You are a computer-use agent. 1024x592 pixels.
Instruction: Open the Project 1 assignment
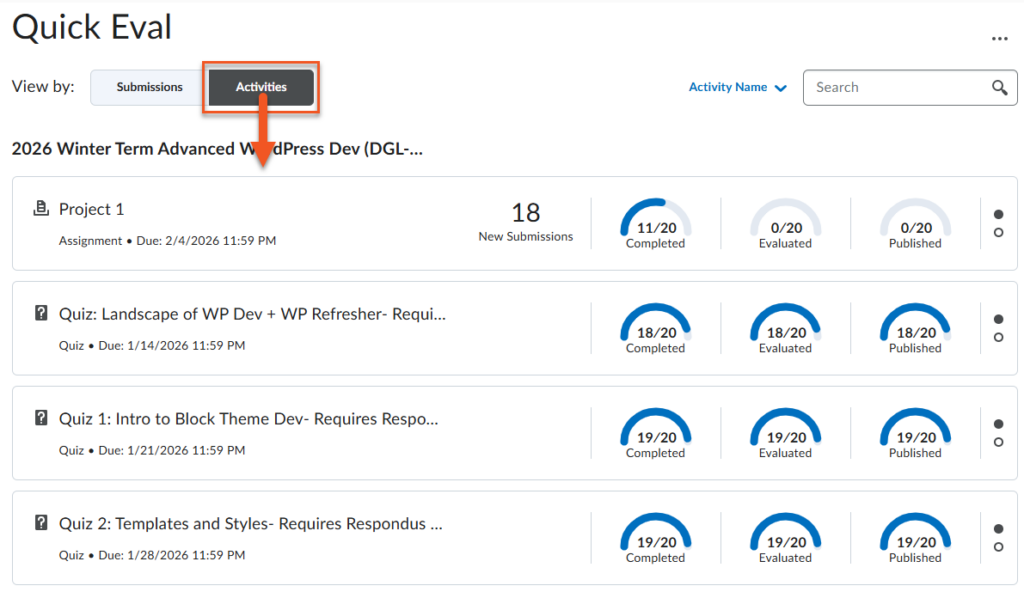(92, 209)
